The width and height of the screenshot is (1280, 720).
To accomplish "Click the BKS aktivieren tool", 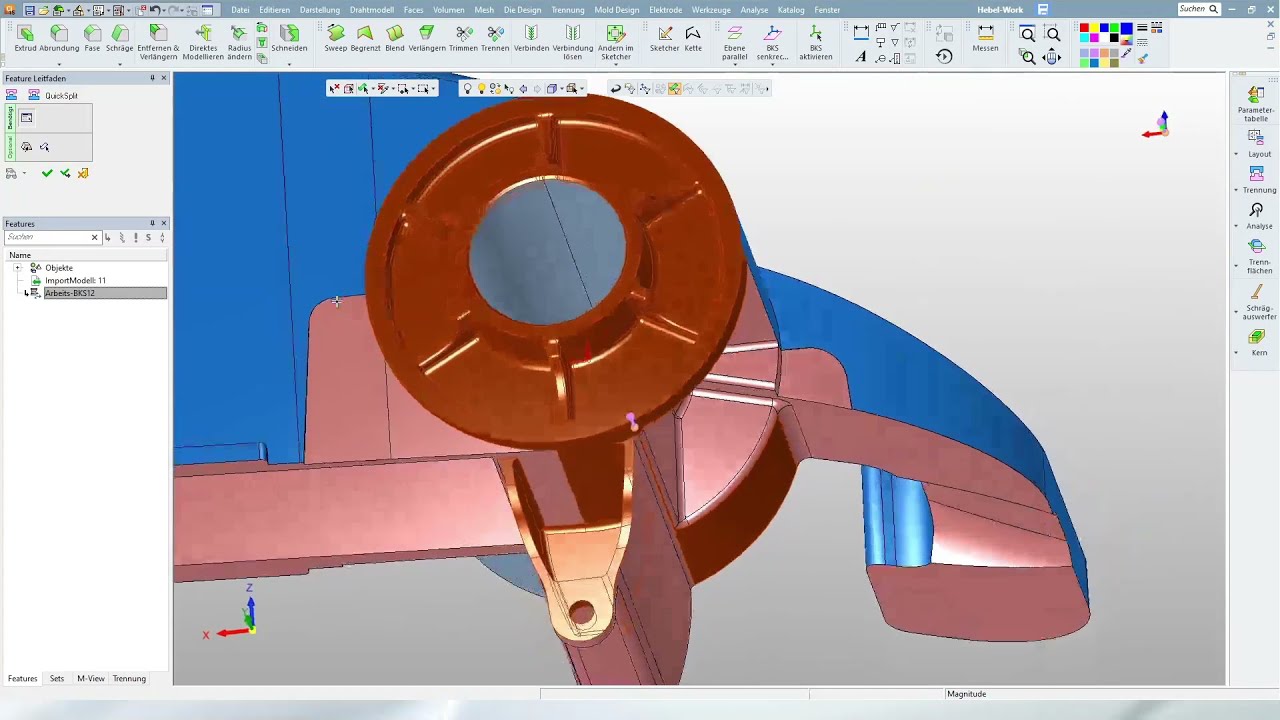I will 815,43.
